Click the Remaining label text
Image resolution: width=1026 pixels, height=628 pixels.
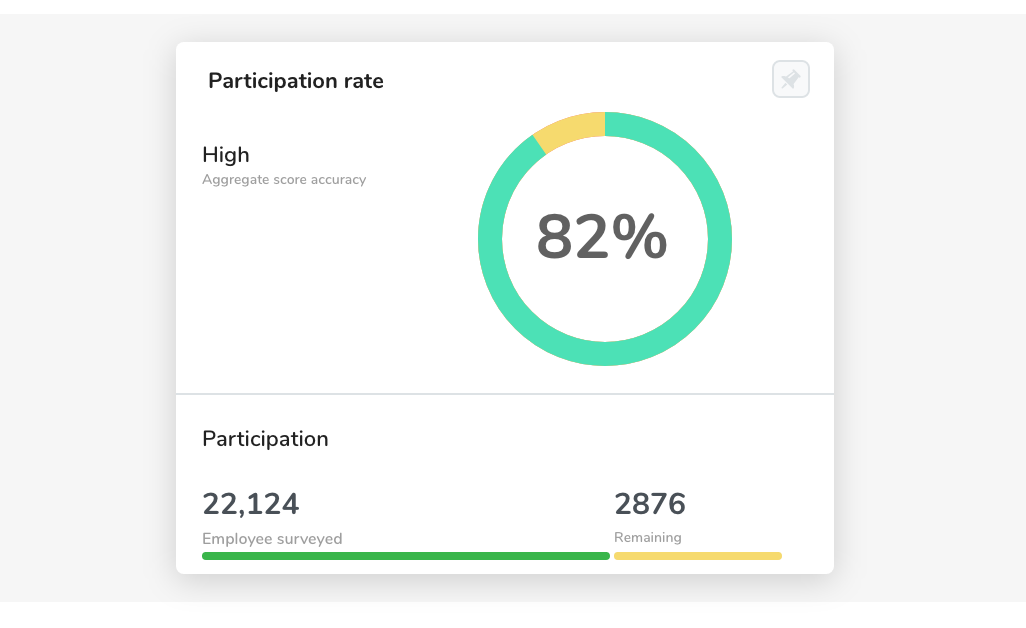tap(648, 537)
